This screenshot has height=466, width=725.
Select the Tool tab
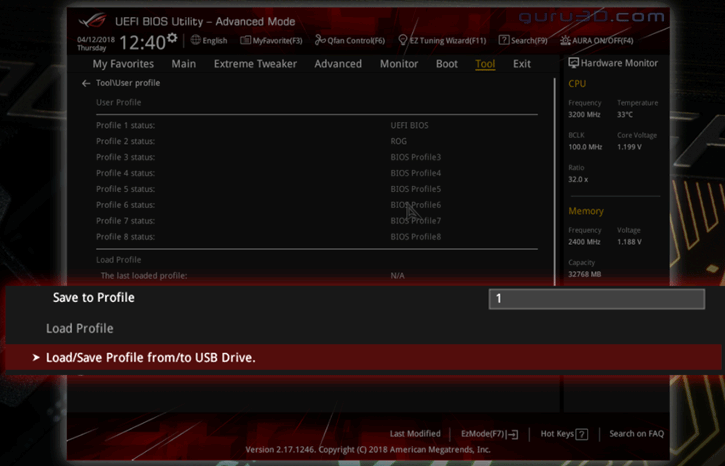[485, 64]
